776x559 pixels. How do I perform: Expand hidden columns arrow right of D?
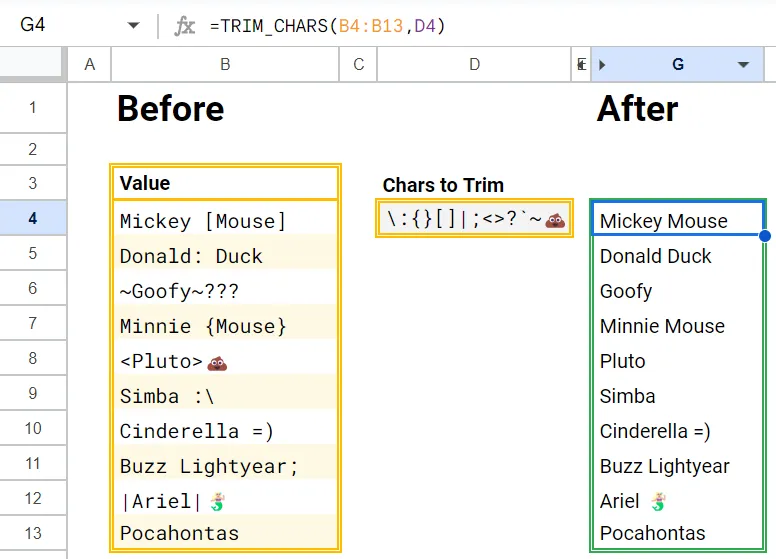point(580,64)
